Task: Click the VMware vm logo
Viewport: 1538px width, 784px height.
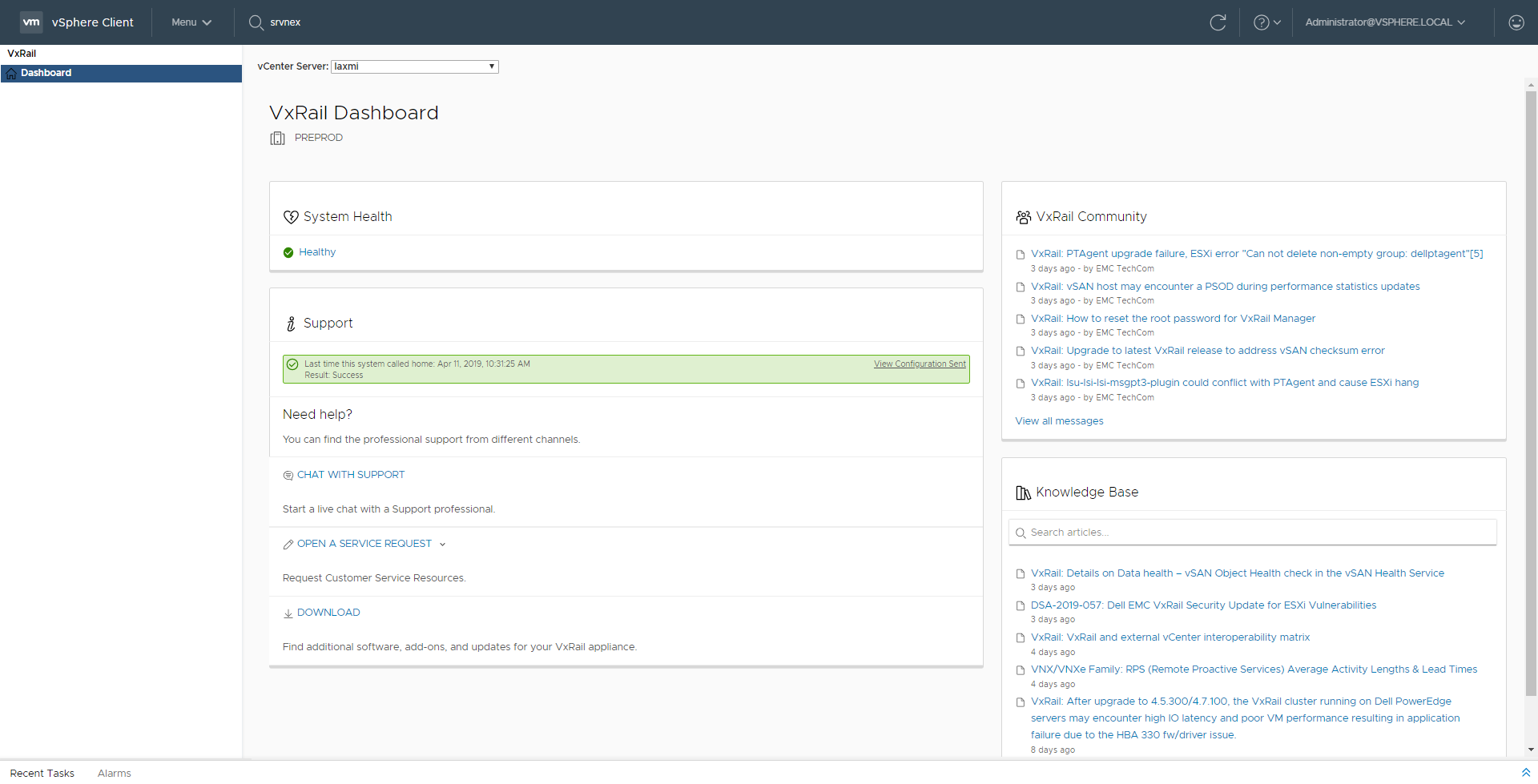Action: [x=31, y=22]
